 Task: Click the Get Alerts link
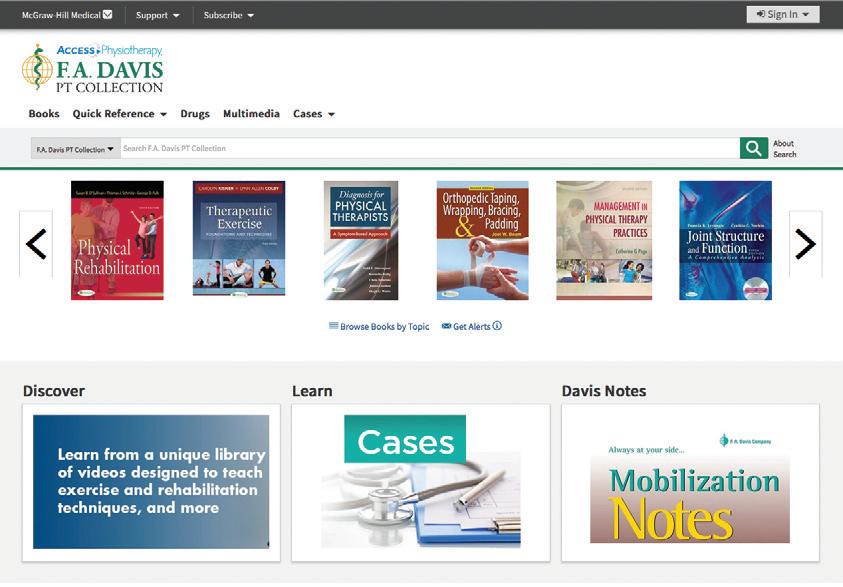tap(466, 326)
